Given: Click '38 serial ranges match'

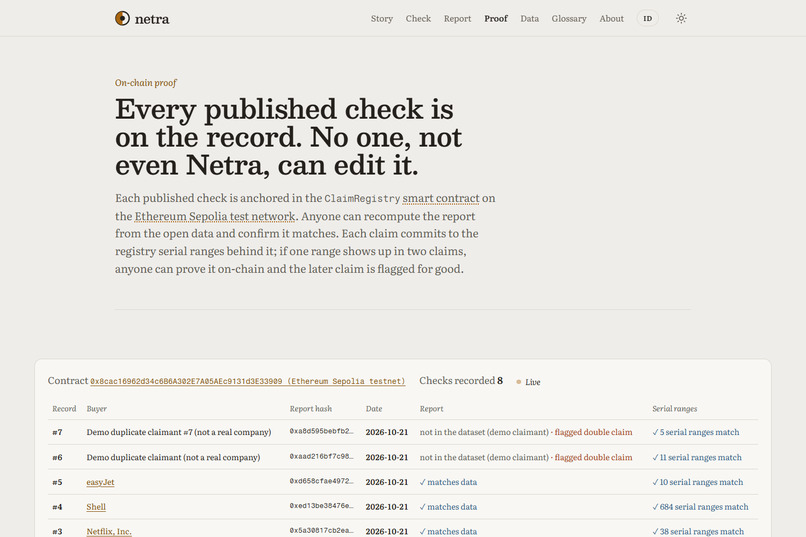Looking at the screenshot, I should click(x=698, y=531).
